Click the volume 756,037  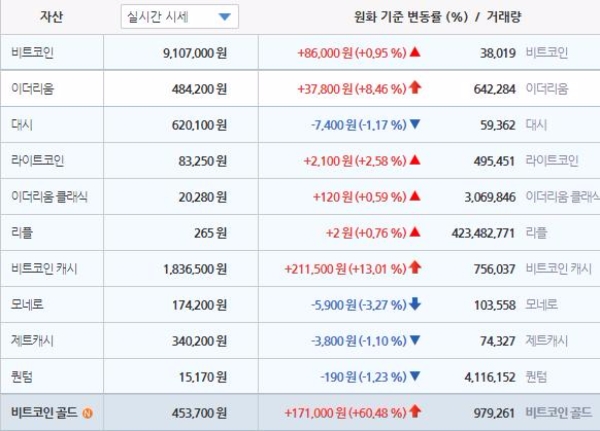point(495,269)
